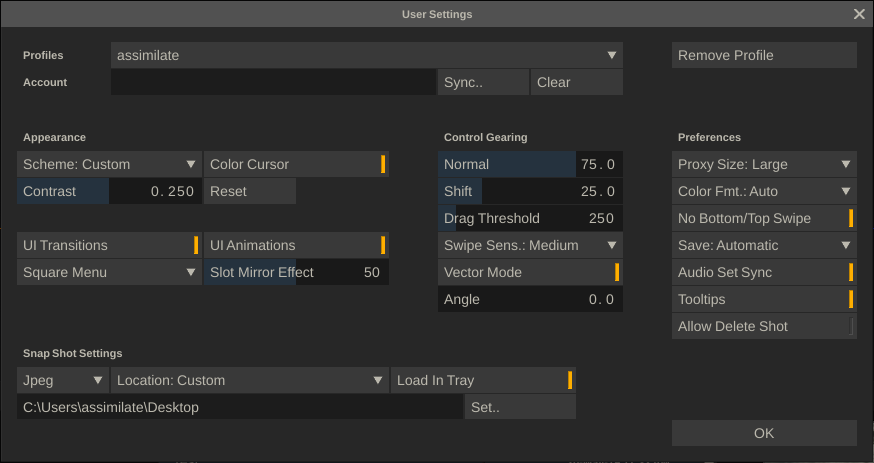
Task: Expand the Proxy Size: Large dropdown
Action: pyautogui.click(x=764, y=164)
